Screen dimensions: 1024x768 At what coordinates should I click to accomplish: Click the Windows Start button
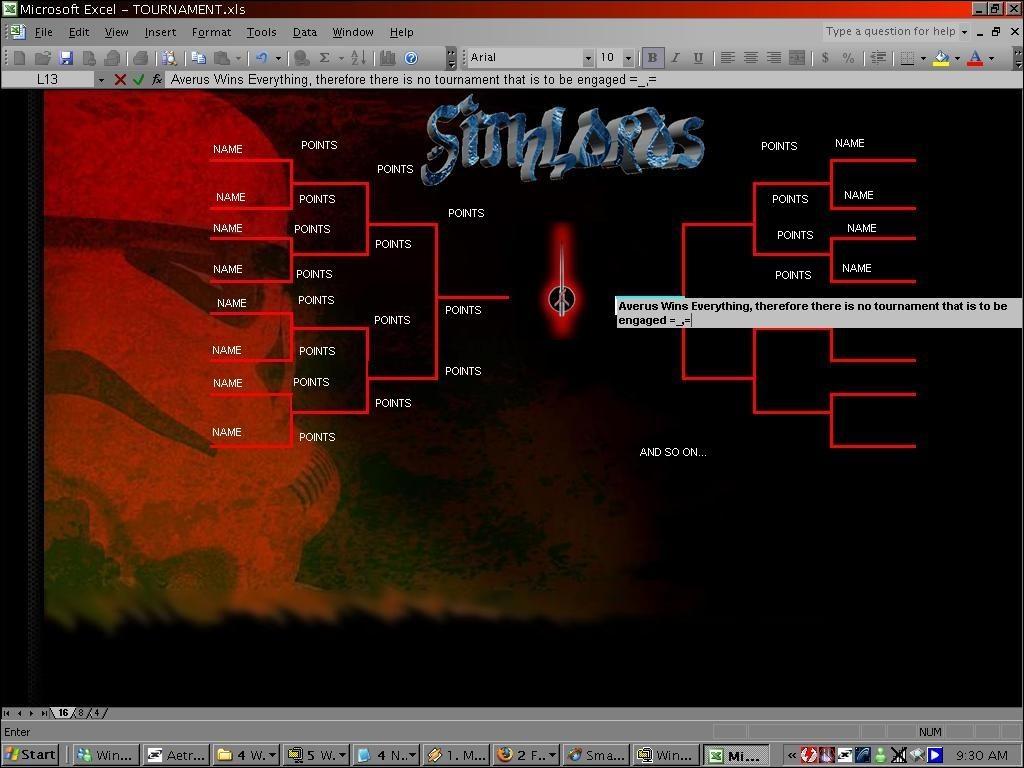point(31,755)
